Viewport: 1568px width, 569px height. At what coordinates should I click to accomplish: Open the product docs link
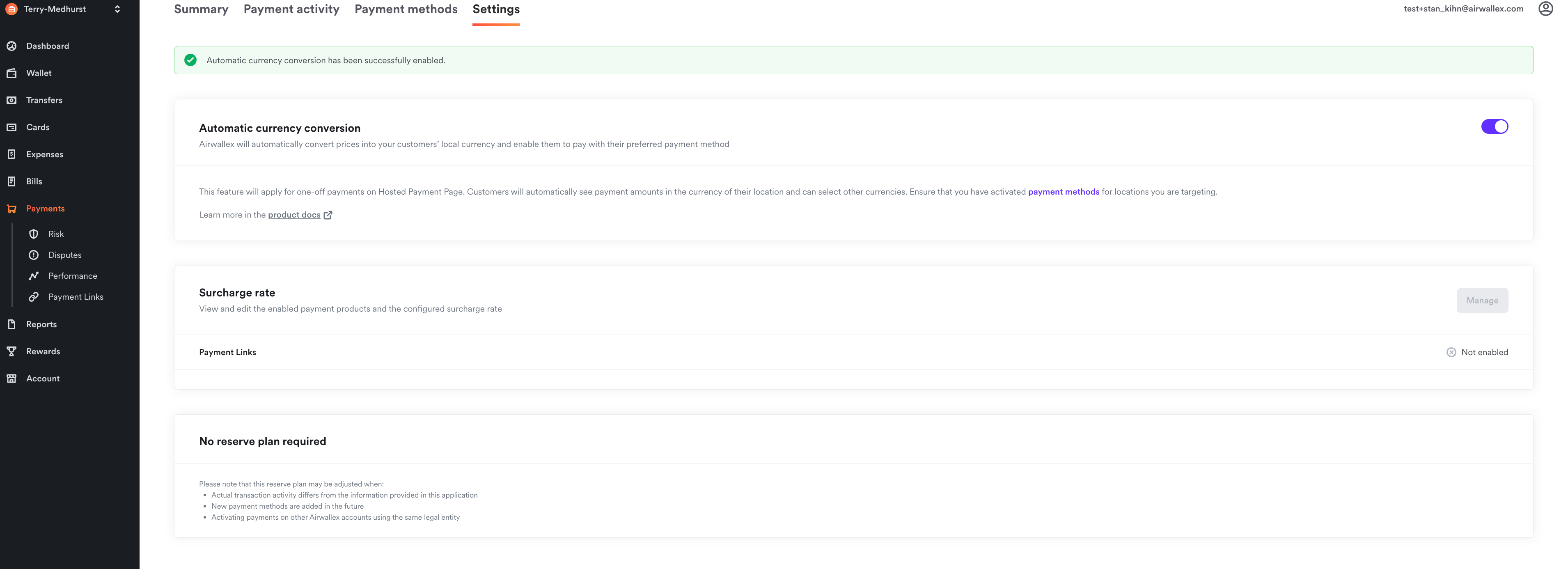click(294, 215)
